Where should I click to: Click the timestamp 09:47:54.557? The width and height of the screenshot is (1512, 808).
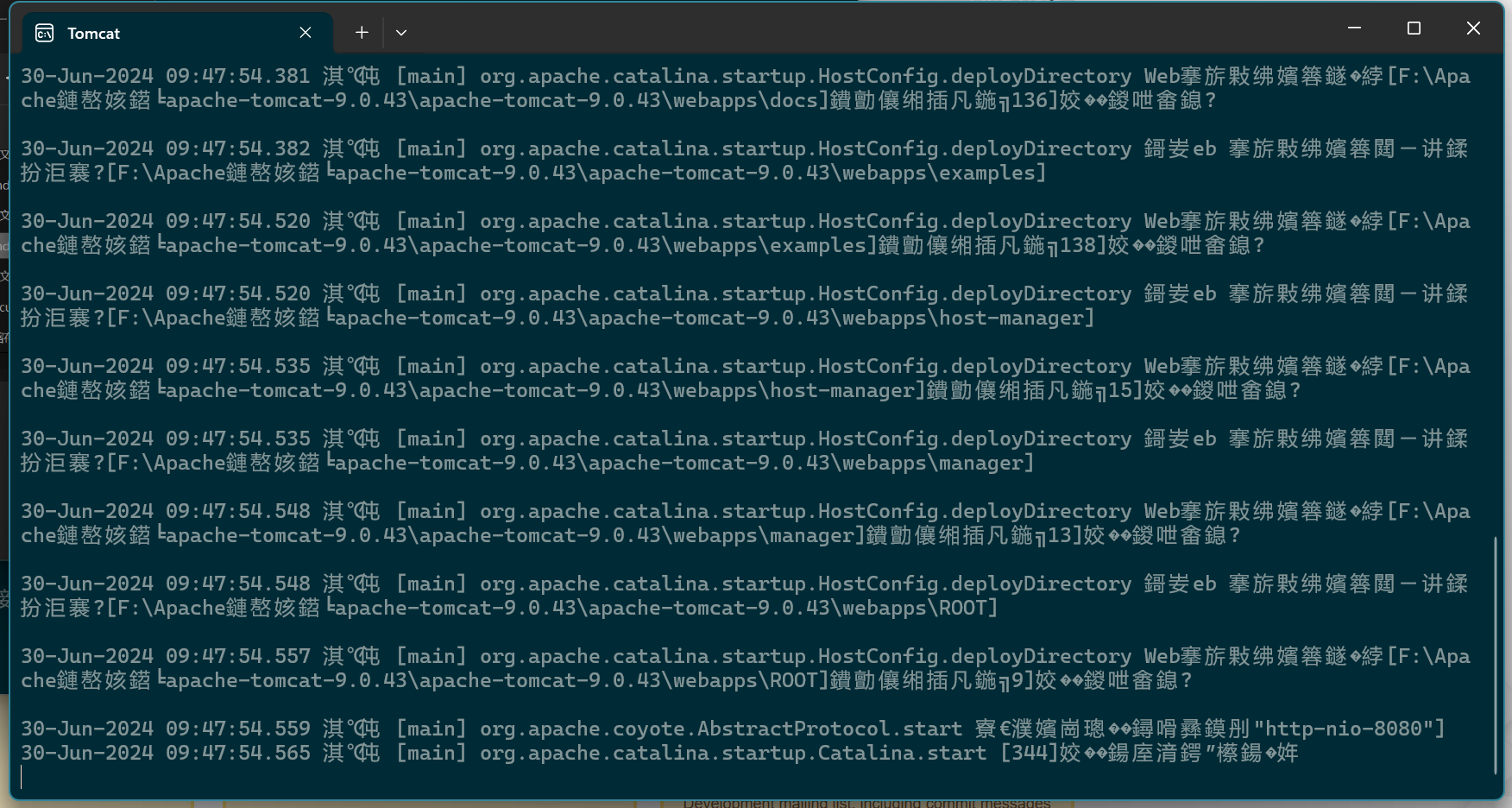pyautogui.click(x=238, y=656)
